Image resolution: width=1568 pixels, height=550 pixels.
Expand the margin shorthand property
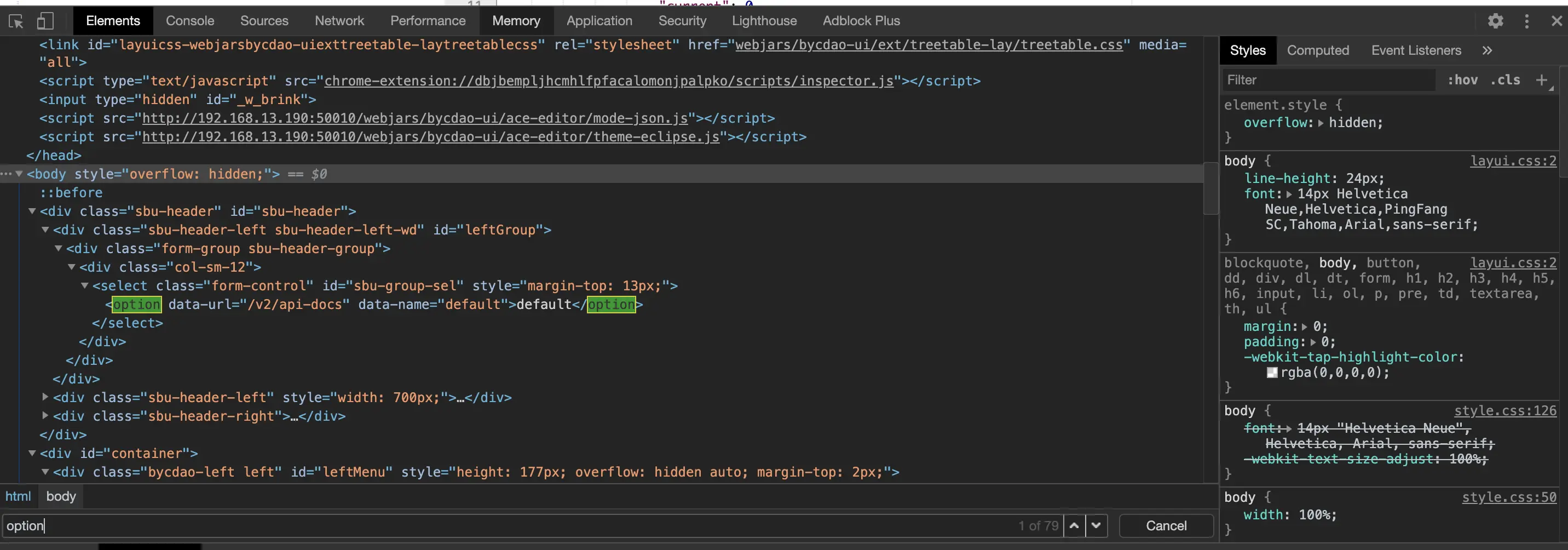(x=1305, y=327)
